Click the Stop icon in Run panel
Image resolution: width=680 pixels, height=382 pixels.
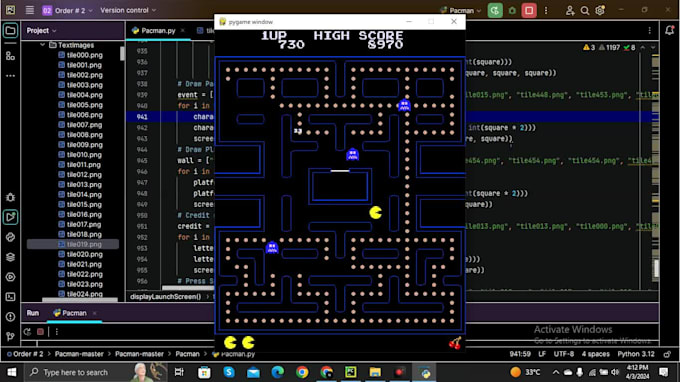40,332
